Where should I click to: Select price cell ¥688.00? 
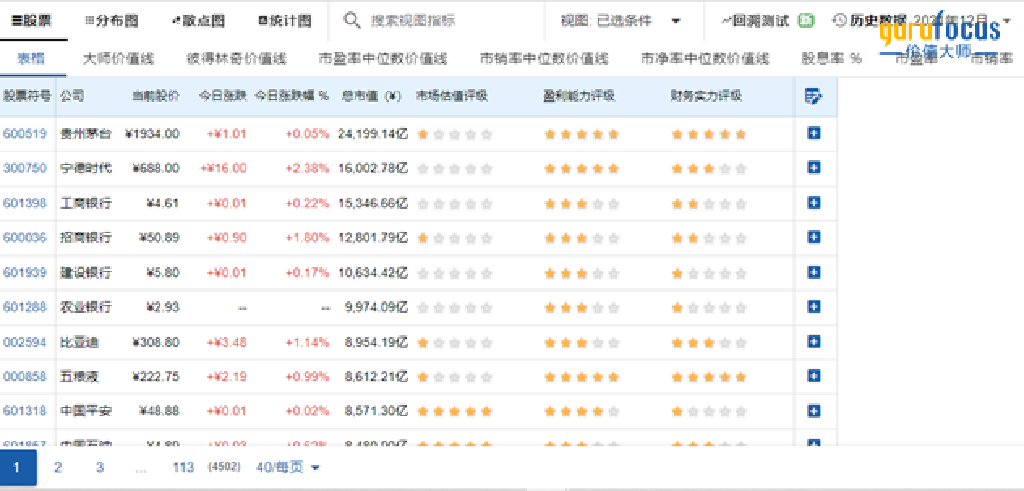pyautogui.click(x=155, y=168)
